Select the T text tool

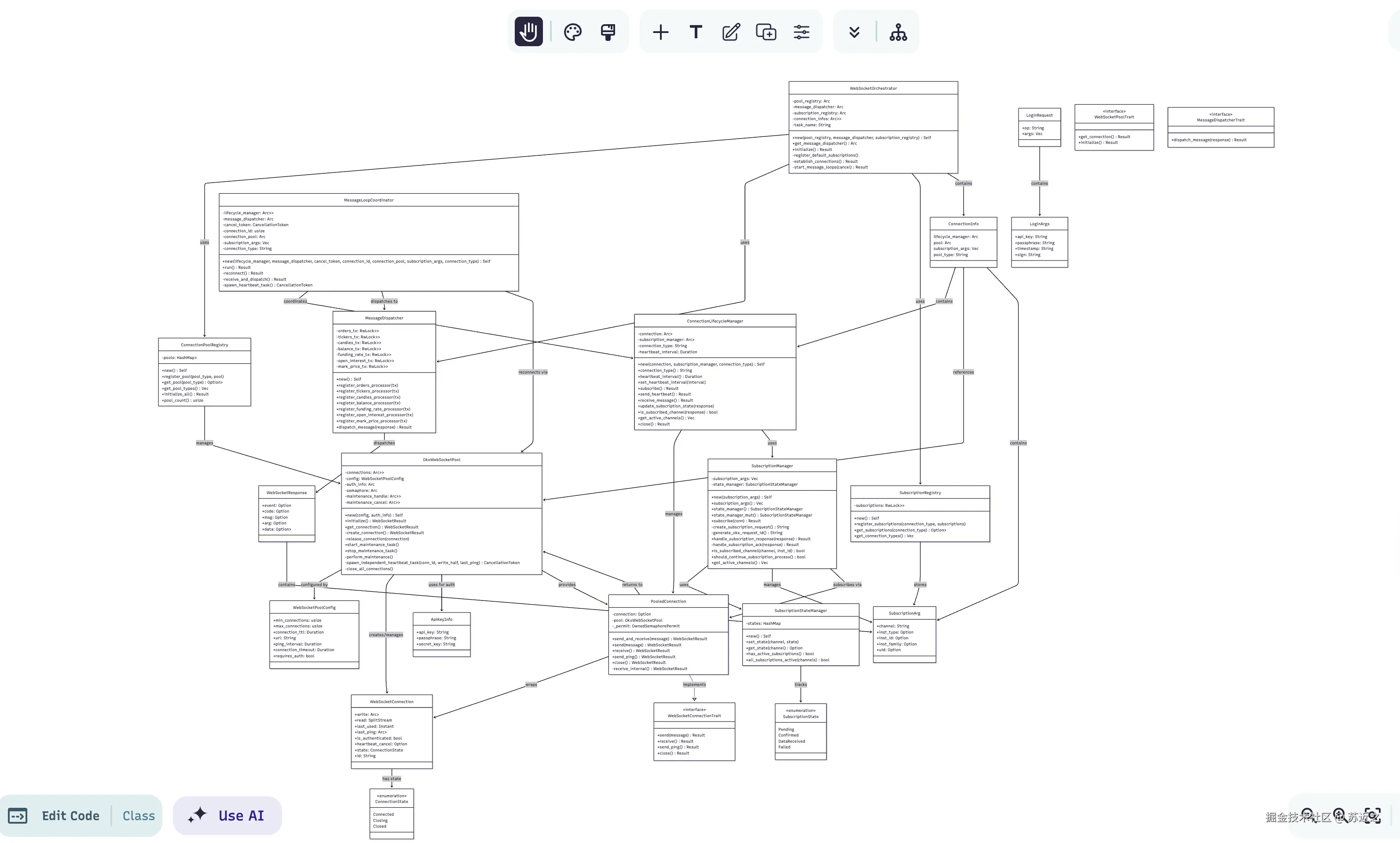tap(696, 32)
